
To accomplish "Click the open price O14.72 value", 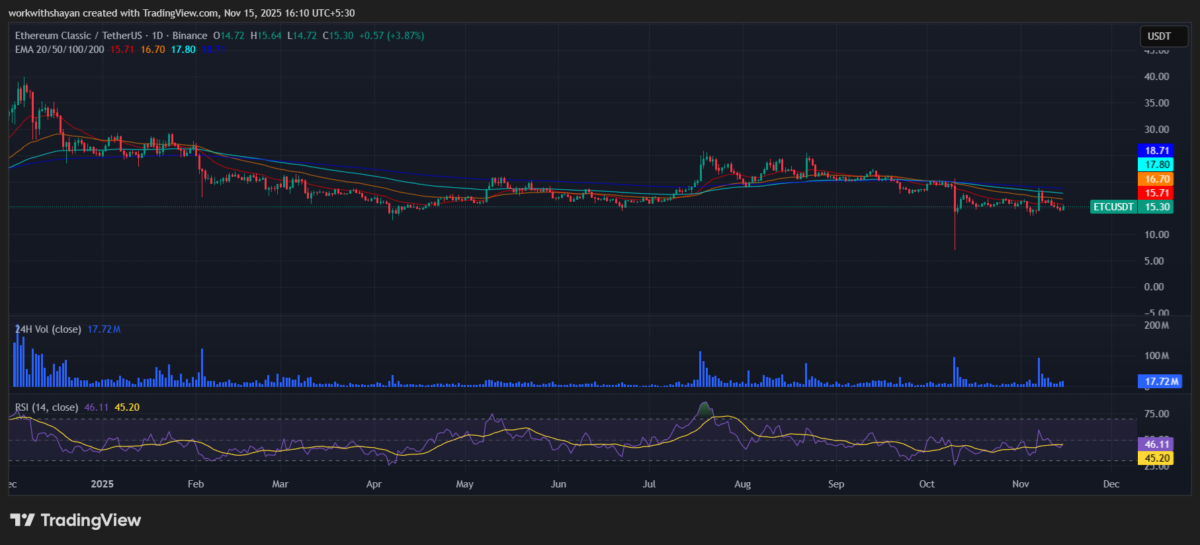I will tap(230, 35).
